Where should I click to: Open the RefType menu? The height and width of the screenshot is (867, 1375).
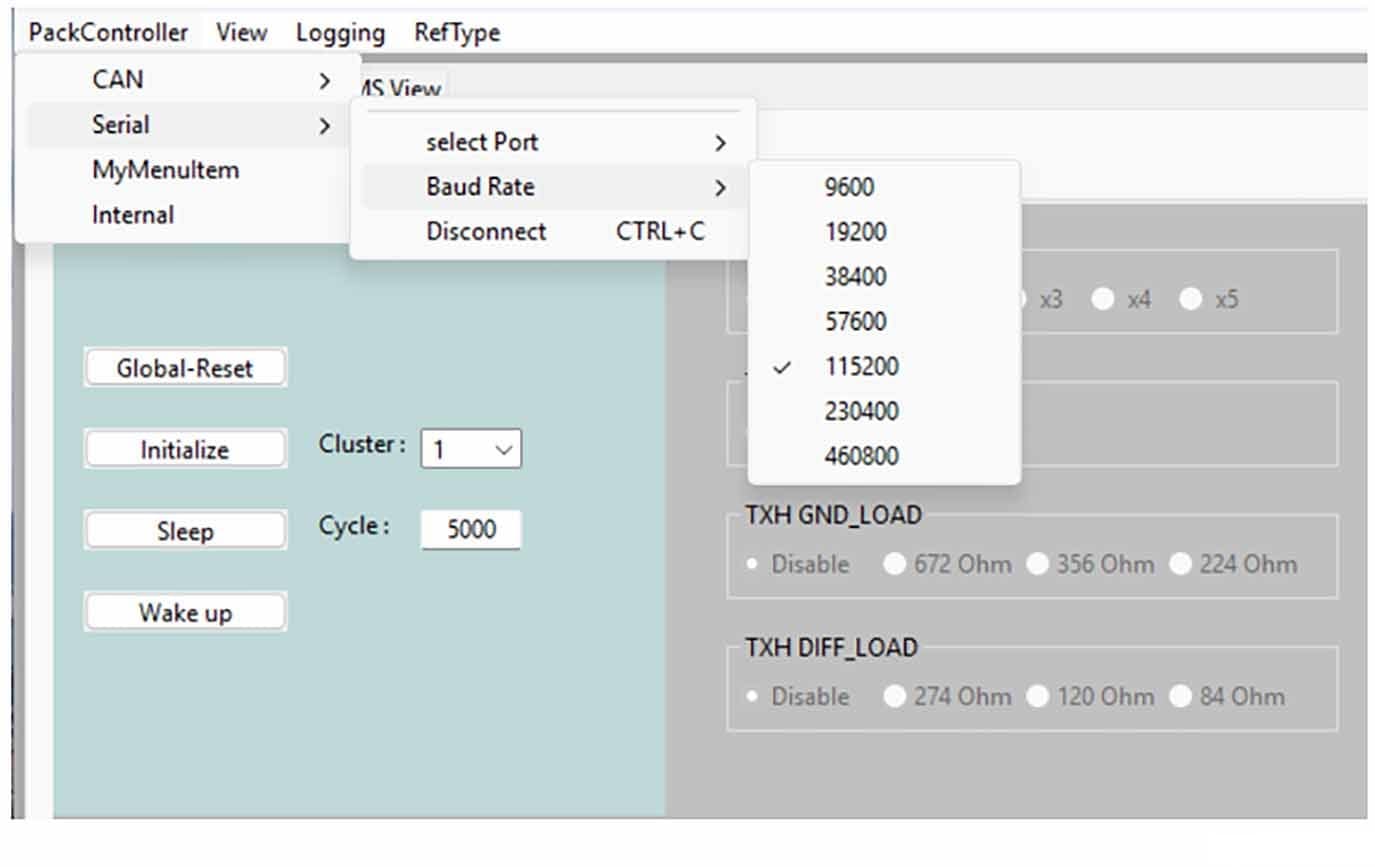click(x=457, y=33)
